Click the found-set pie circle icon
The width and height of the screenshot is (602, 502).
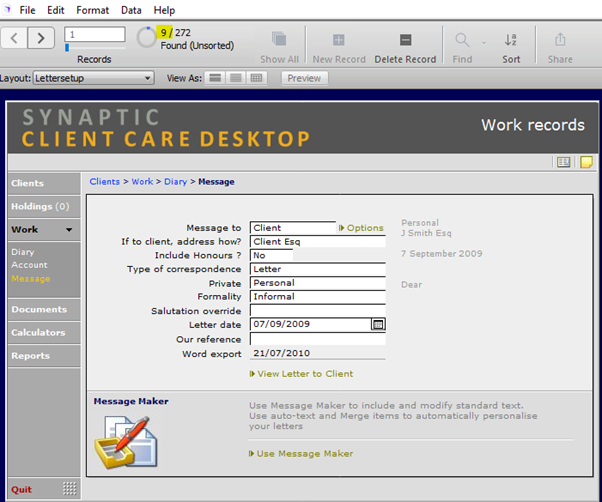tap(147, 37)
